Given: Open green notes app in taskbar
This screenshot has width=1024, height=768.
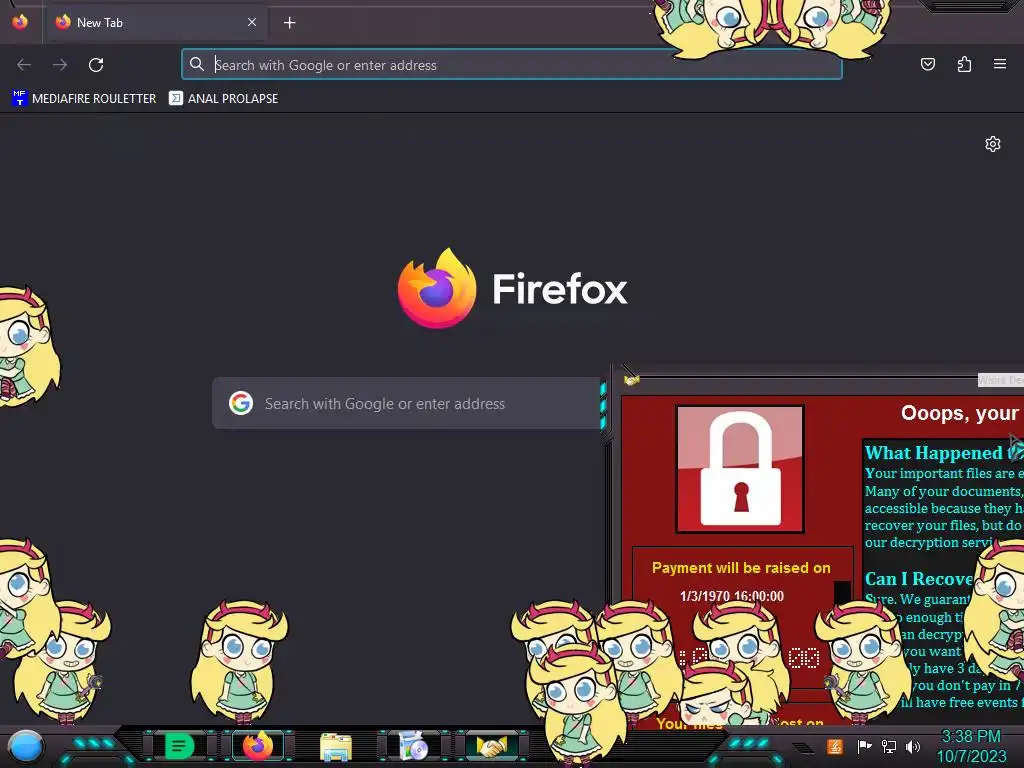Looking at the screenshot, I should click(179, 745).
